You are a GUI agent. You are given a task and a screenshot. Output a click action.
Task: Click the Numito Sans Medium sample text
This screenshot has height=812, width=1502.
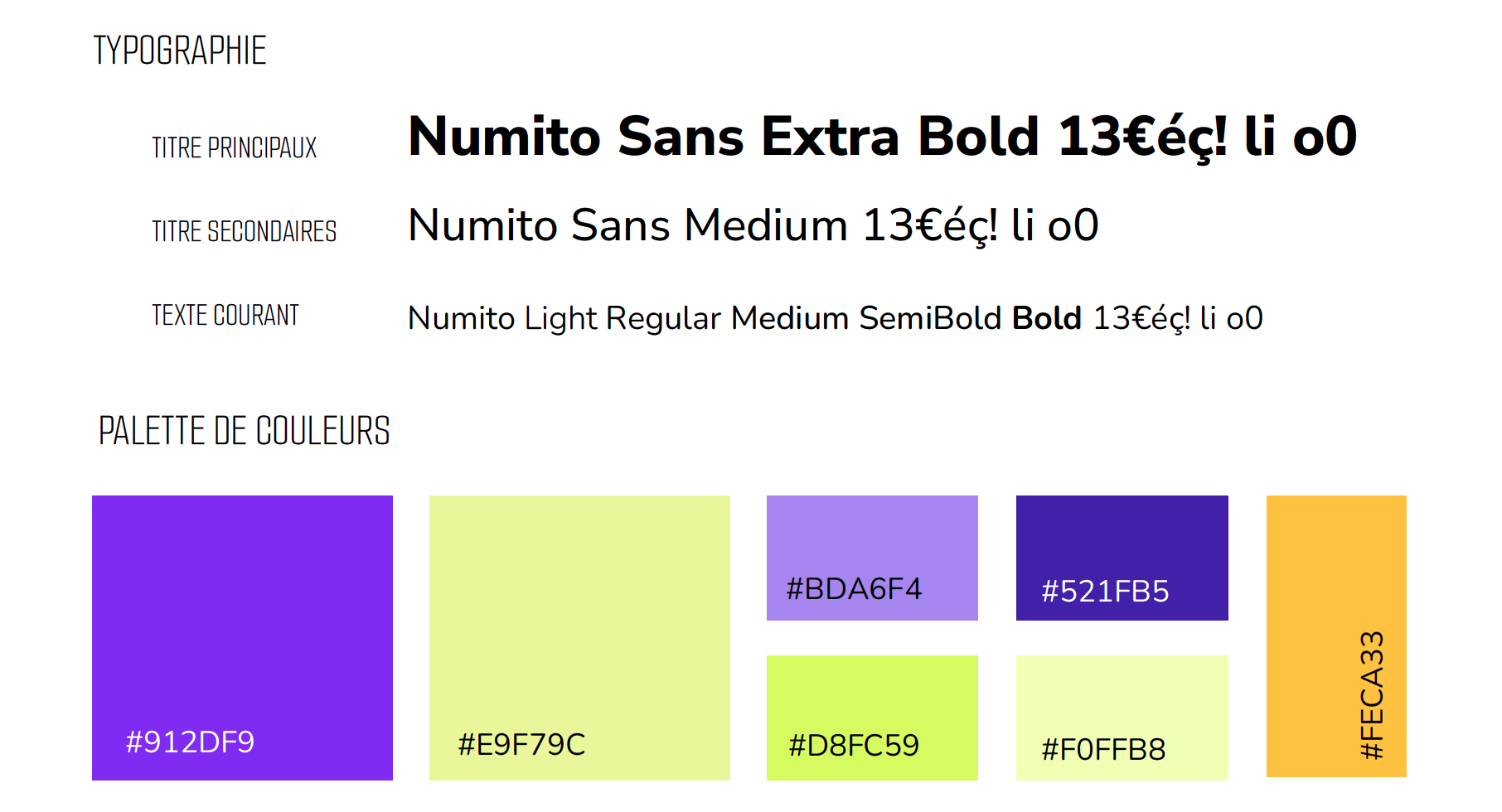[x=753, y=225]
